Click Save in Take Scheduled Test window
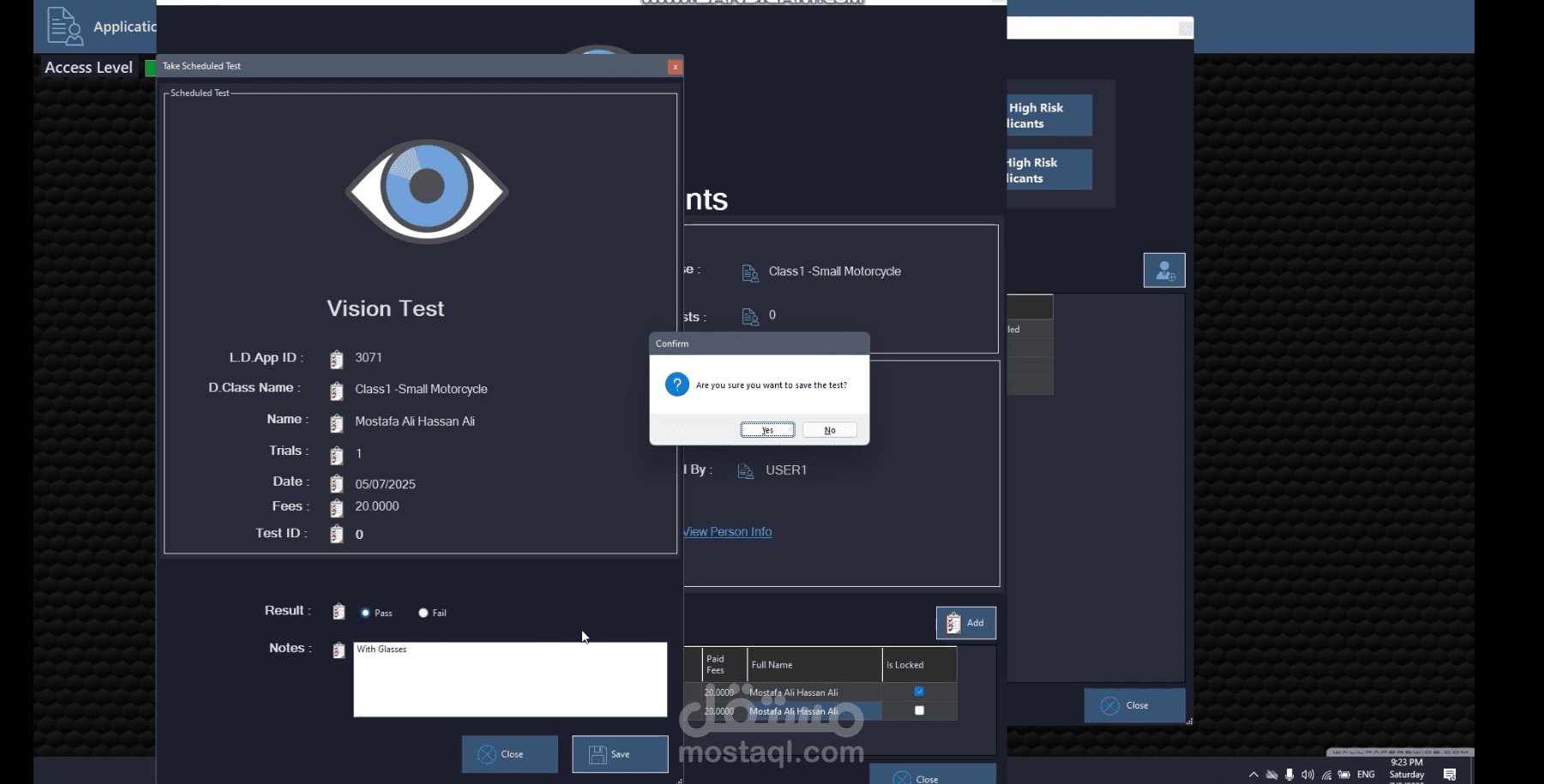Screen dimensions: 1544x784 click(x=620, y=754)
